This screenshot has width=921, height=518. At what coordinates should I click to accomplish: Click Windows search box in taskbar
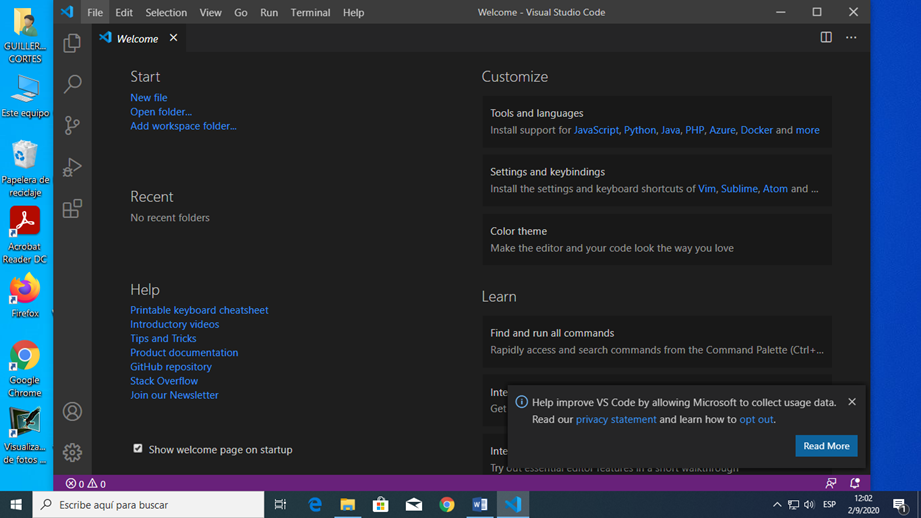point(148,504)
